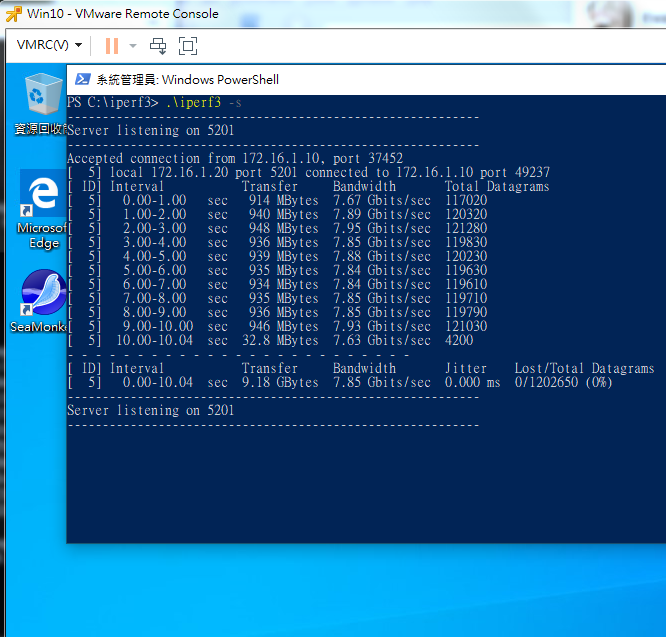
Task: Click the '948 MBytes' transfer value
Action: point(283,228)
